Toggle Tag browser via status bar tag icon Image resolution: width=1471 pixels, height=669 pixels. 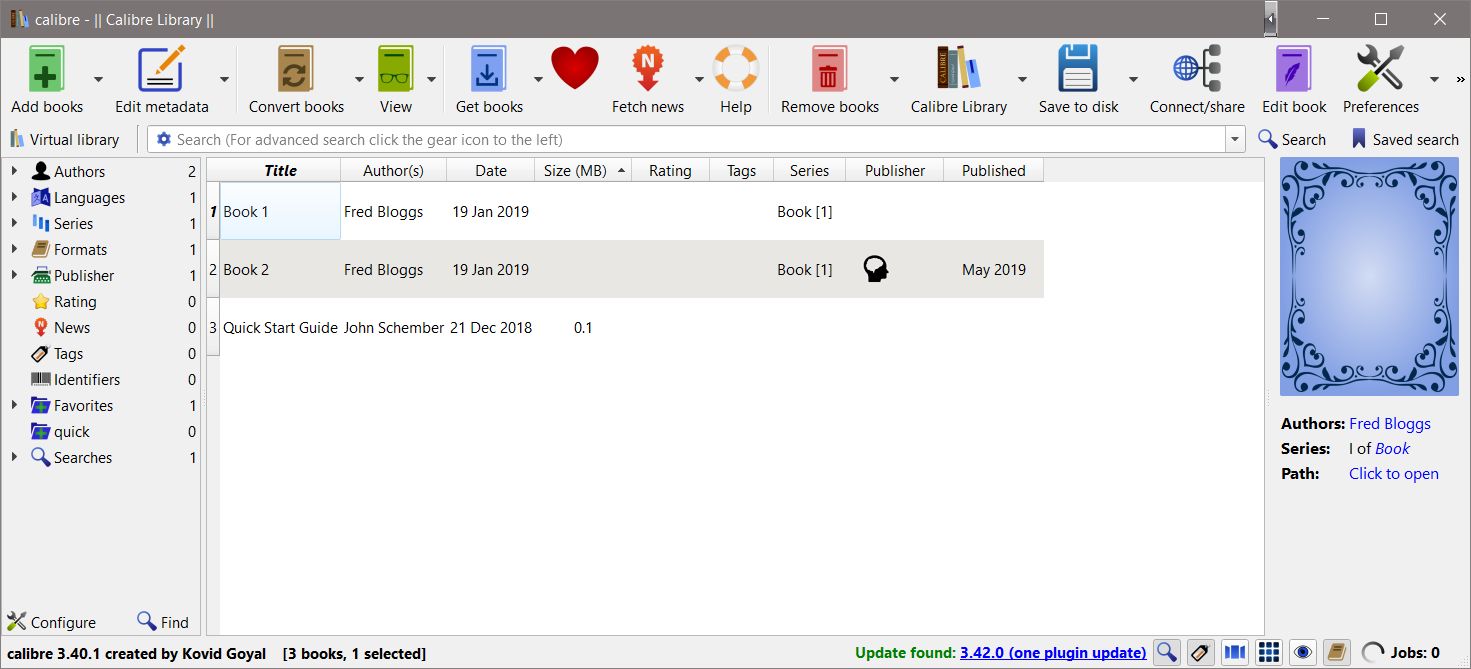coord(1200,652)
